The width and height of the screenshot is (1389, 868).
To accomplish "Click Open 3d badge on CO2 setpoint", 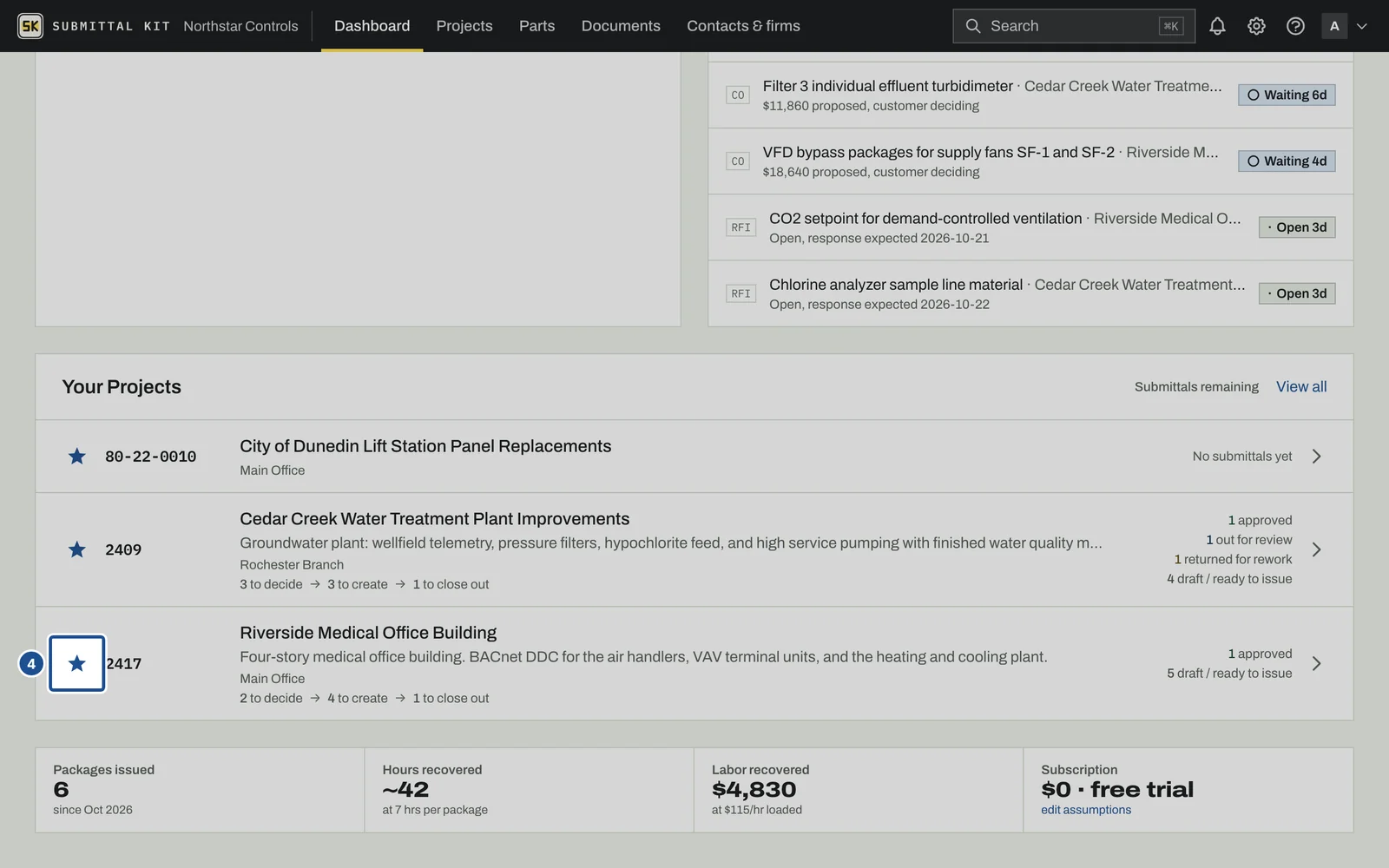I will tap(1297, 227).
